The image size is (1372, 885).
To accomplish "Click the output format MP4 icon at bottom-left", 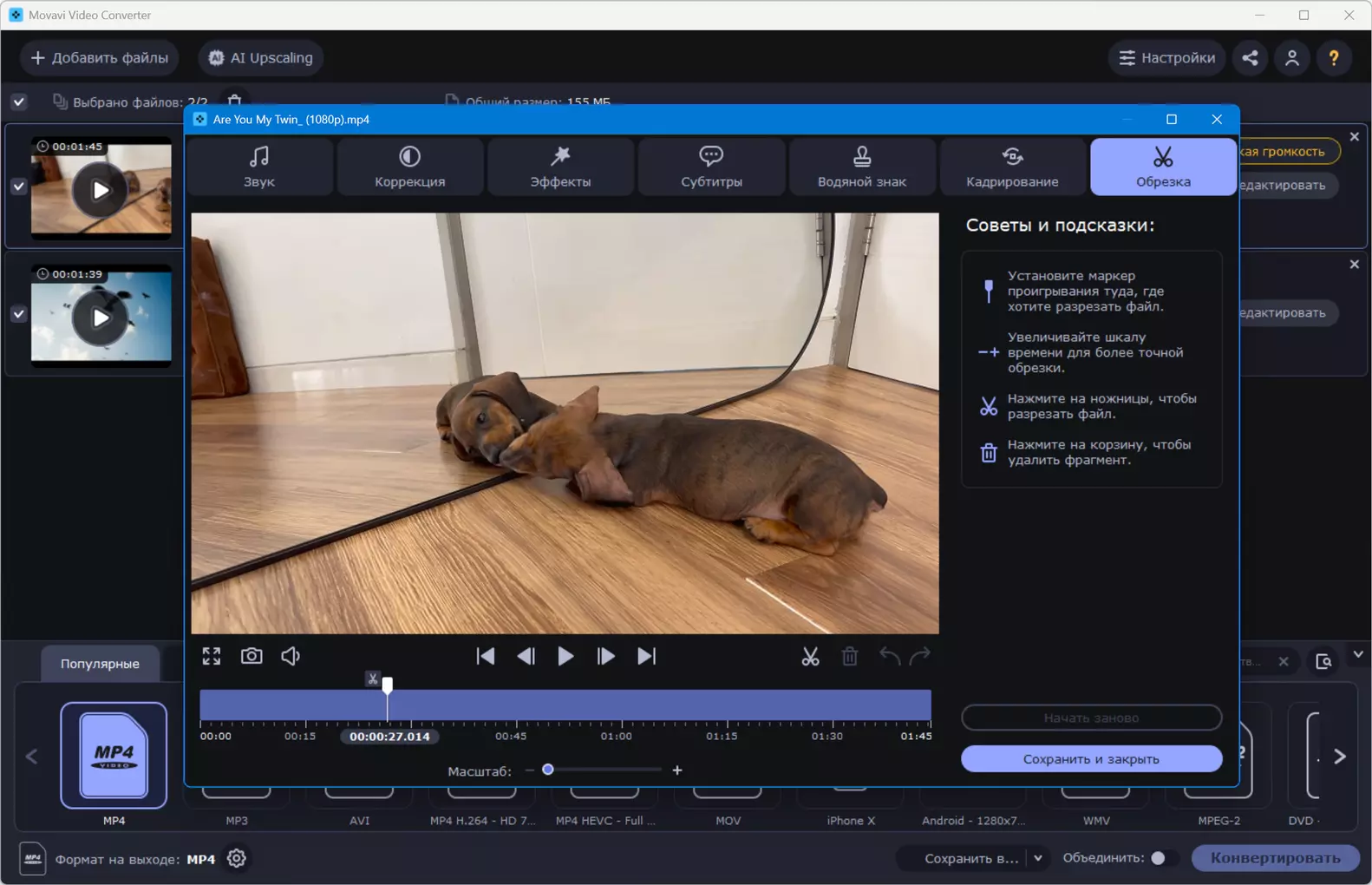I will pyautogui.click(x=33, y=859).
